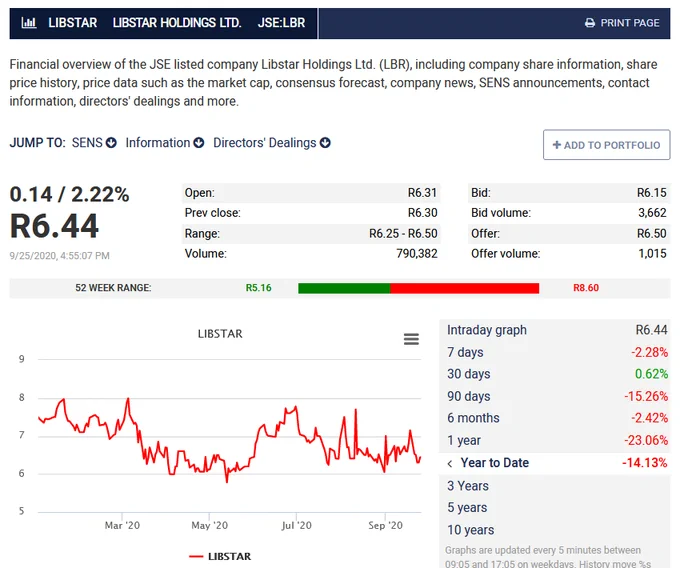
Task: Click the Bid volume value 3,662
Action: [652, 213]
